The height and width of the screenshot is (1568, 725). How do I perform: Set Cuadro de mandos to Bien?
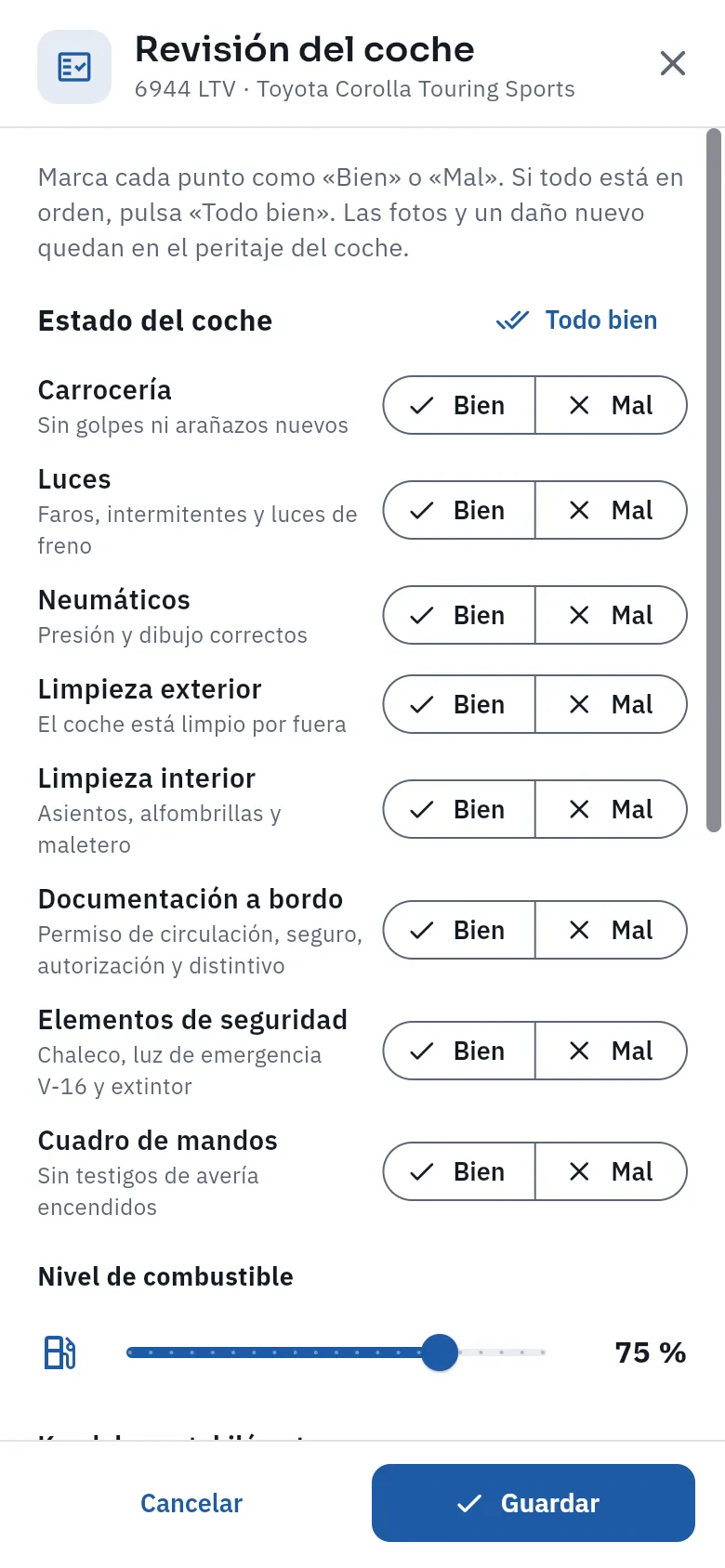[x=459, y=1171]
